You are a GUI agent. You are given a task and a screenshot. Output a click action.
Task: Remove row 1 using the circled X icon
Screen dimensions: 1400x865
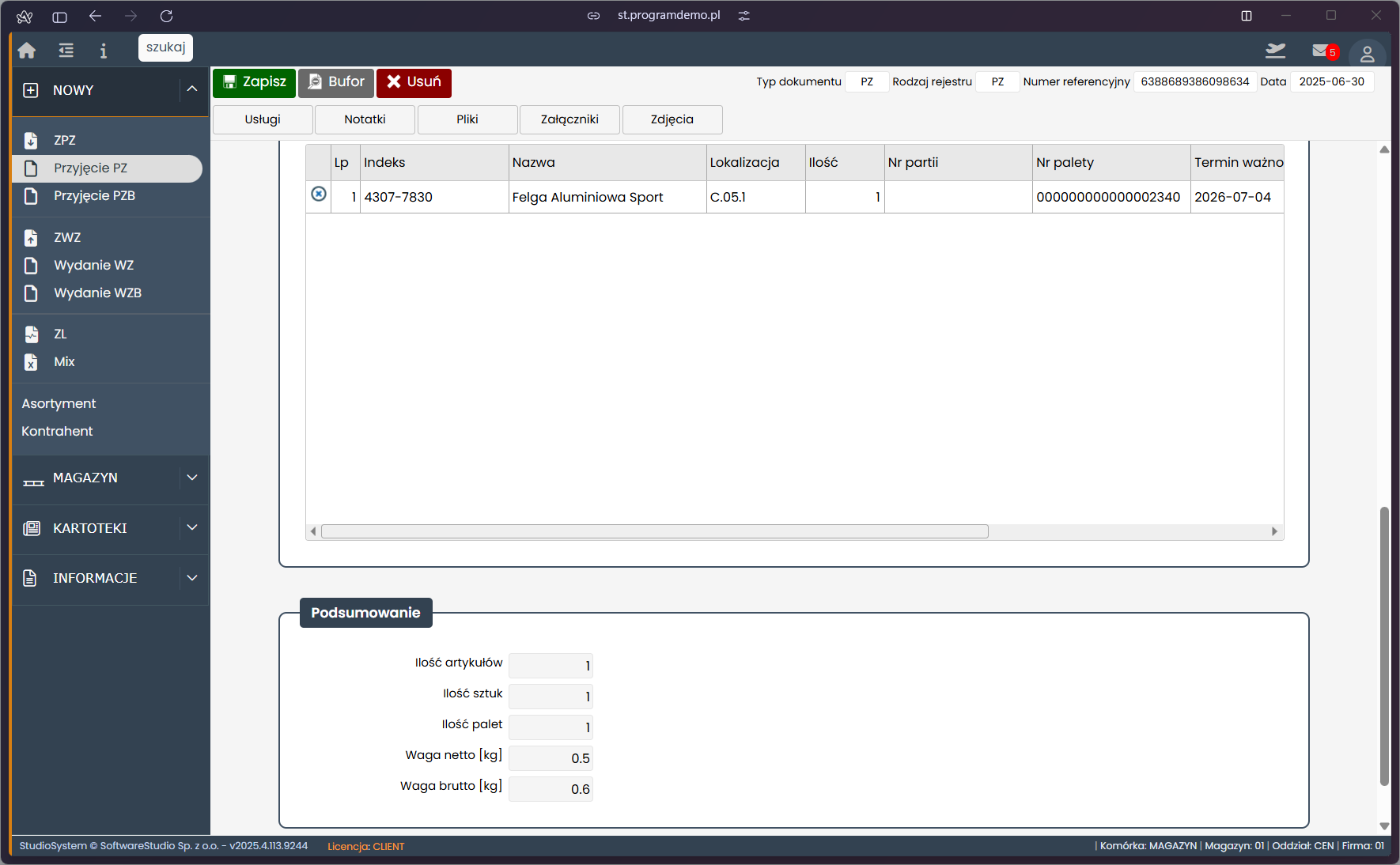coord(319,194)
